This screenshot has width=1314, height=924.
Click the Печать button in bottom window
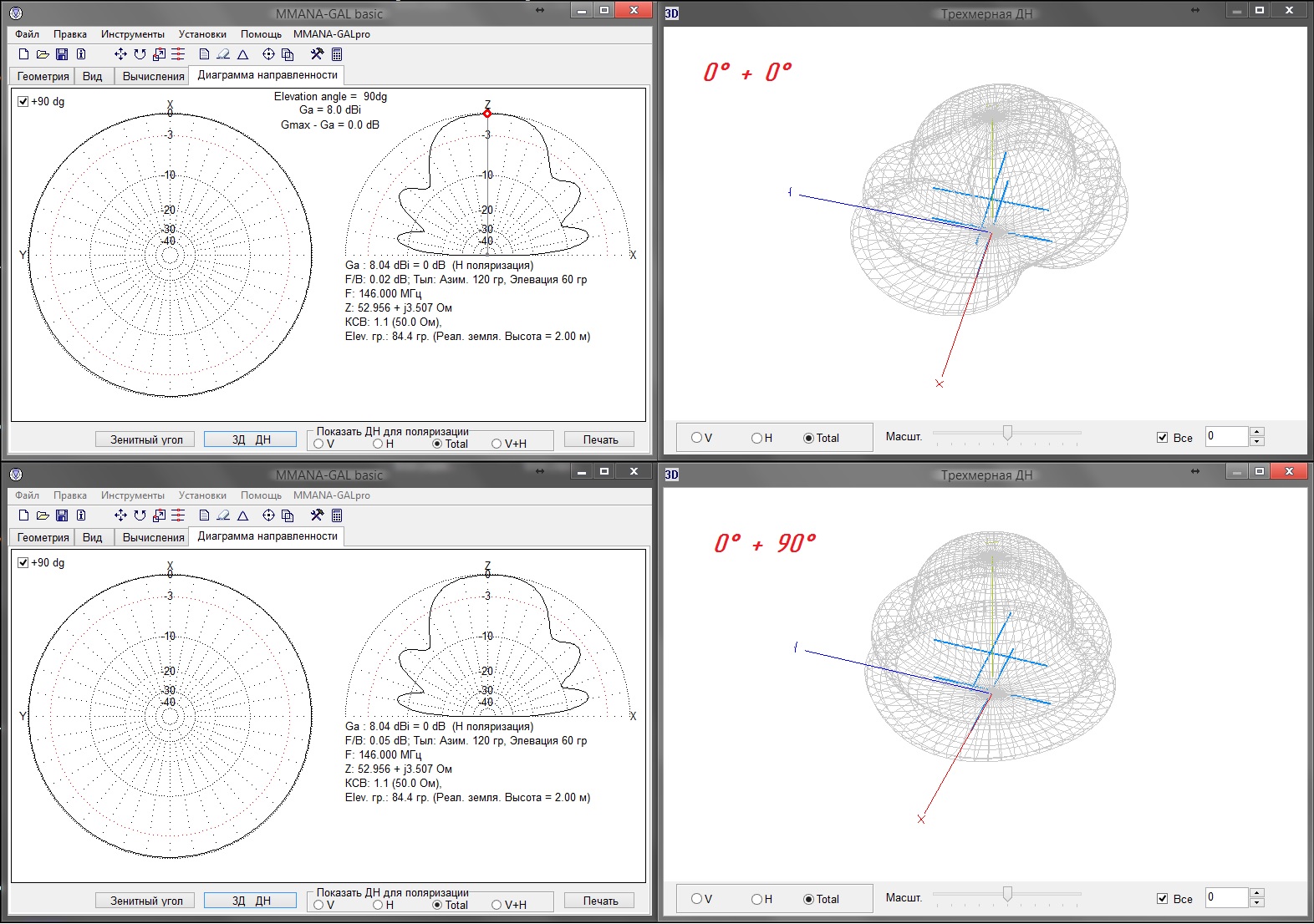coord(600,901)
